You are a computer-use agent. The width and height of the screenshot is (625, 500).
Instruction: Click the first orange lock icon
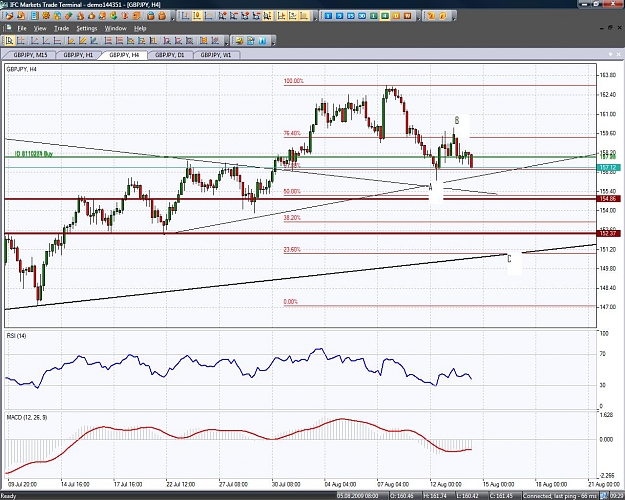(x=151, y=16)
